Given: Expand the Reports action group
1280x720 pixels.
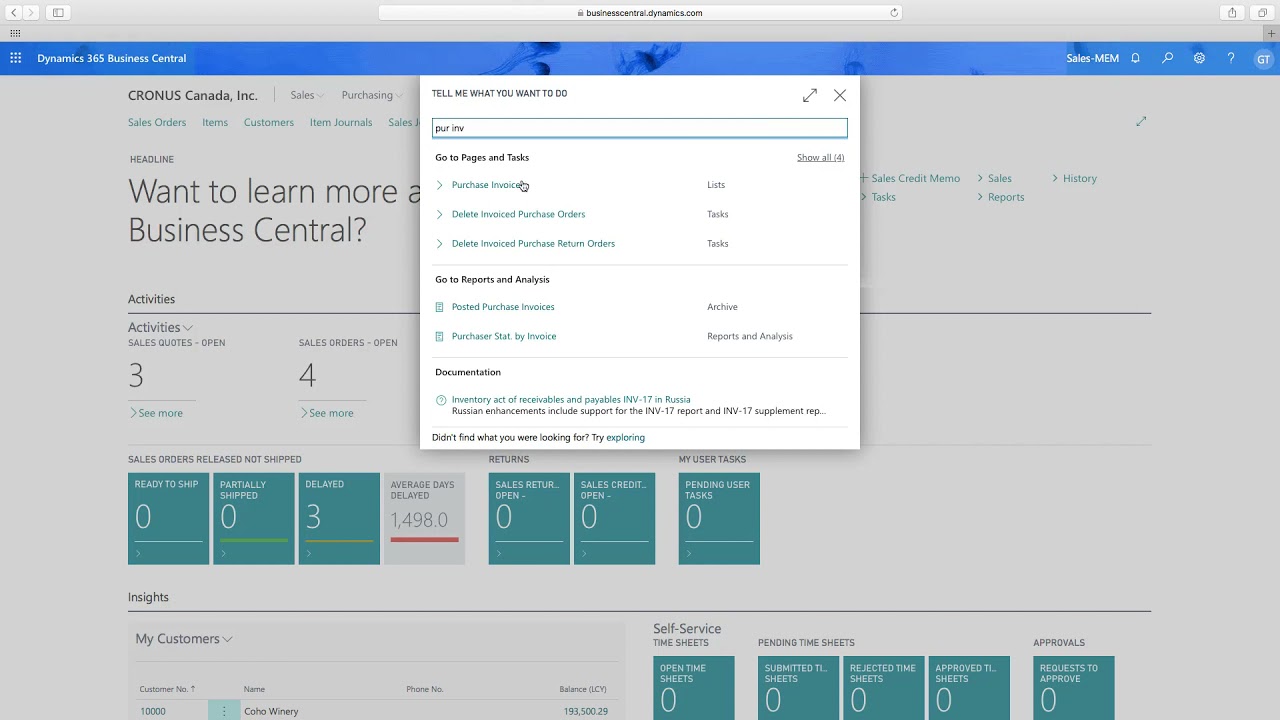Looking at the screenshot, I should [1000, 197].
